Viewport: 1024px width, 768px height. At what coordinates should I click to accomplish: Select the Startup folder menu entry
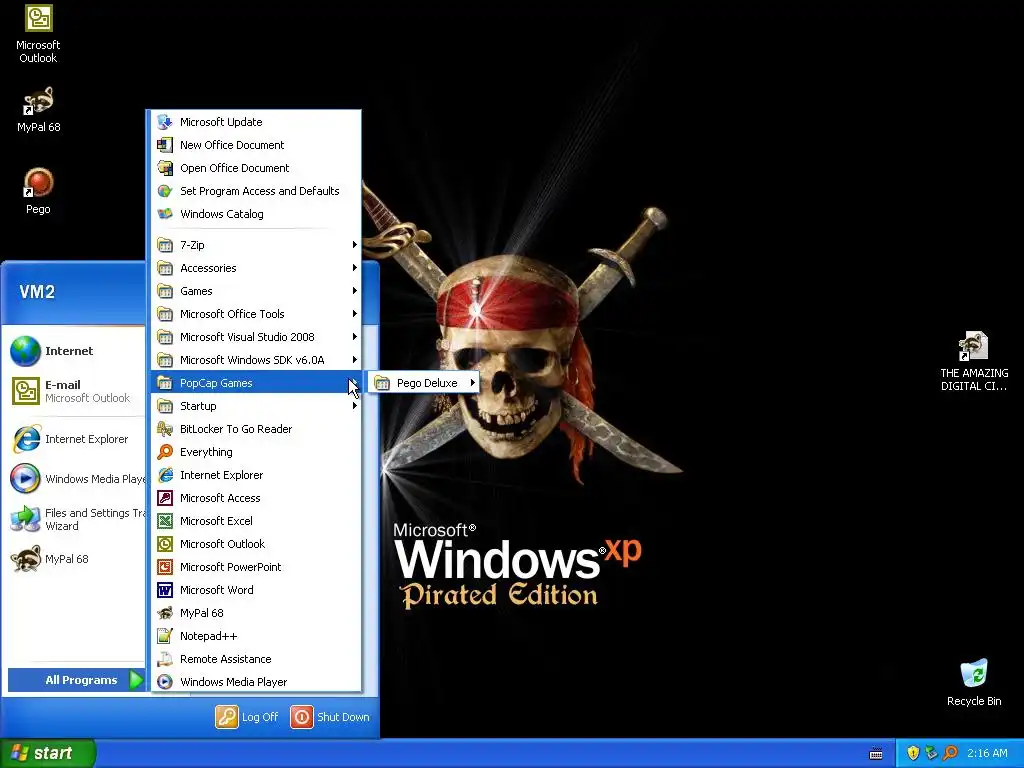[x=256, y=406]
